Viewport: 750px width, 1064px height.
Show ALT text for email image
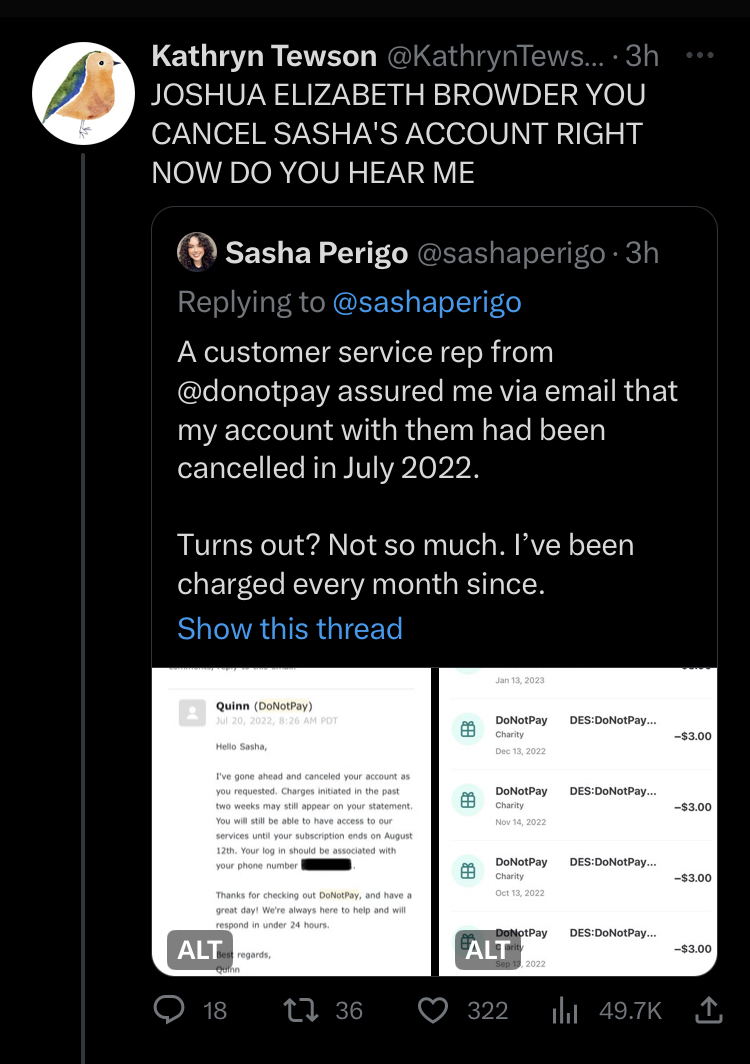(199, 950)
